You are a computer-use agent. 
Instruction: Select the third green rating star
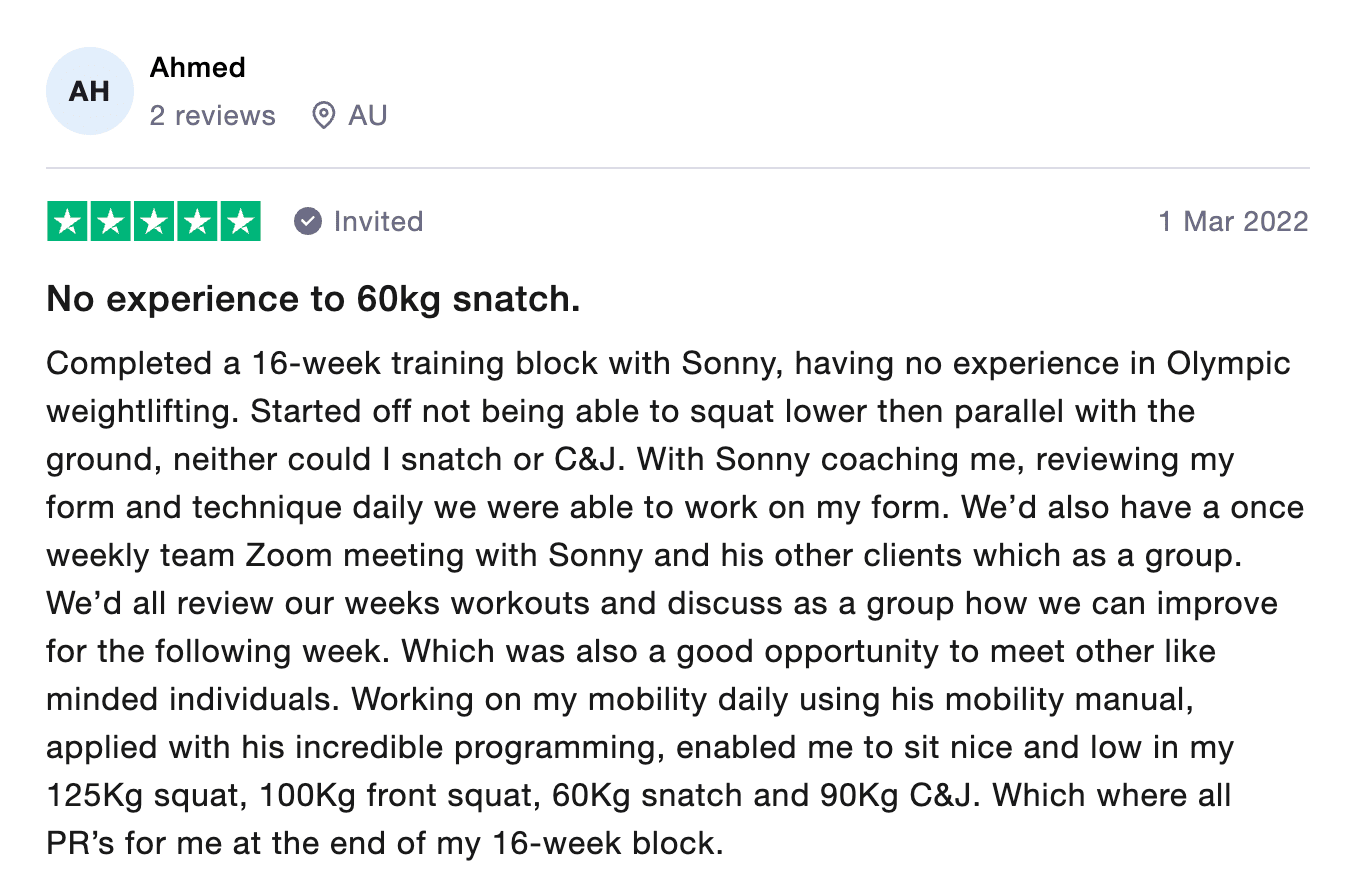coord(154,221)
